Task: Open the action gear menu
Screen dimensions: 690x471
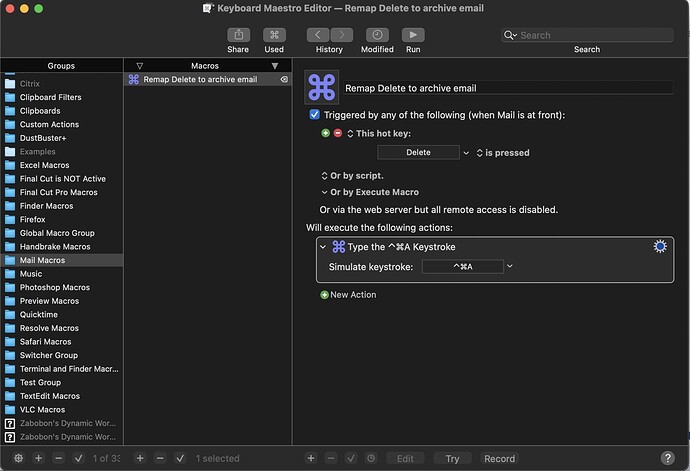Action: pos(660,247)
